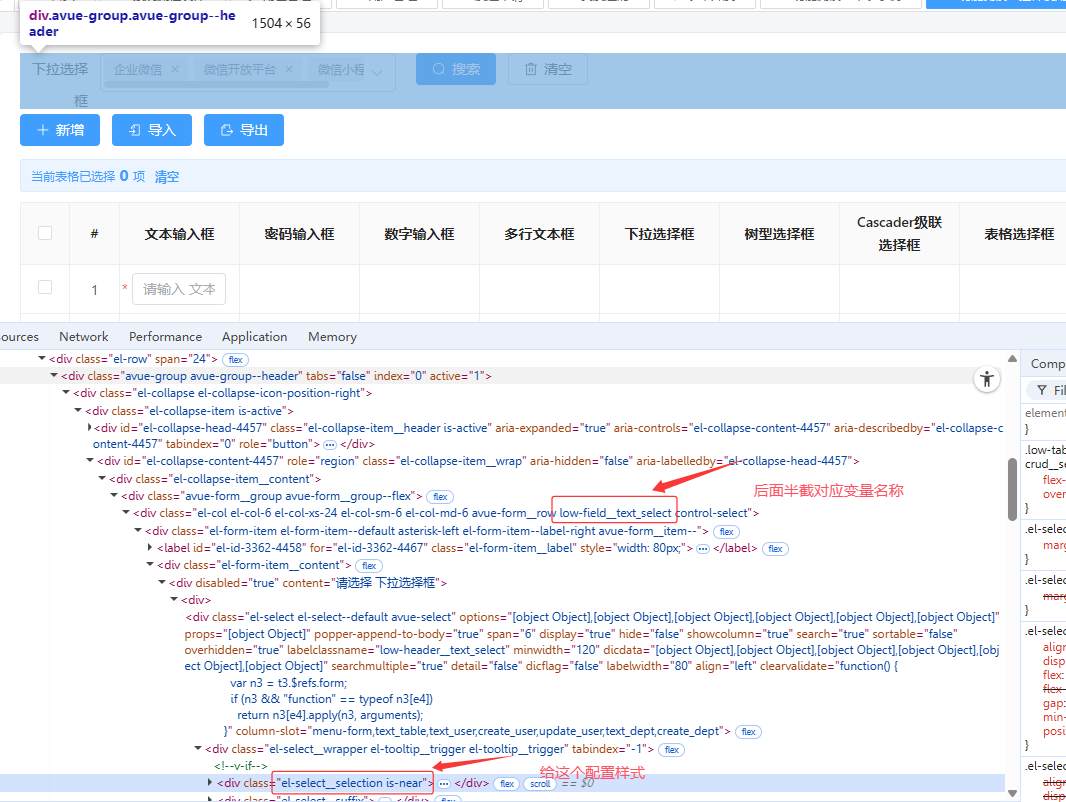Check the checkbox for row 1
The height and width of the screenshot is (802, 1066).
click(x=45, y=287)
